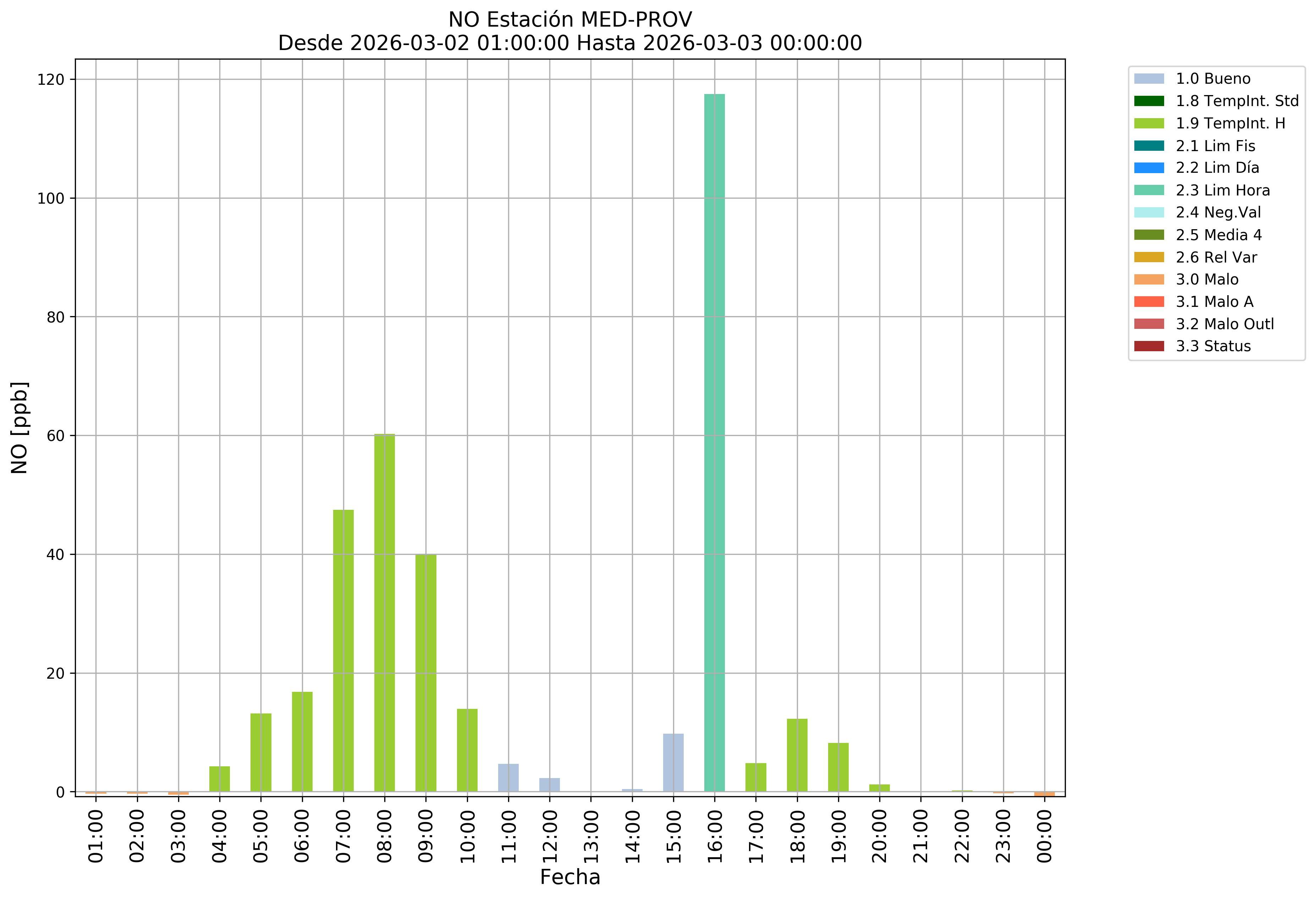Viewport: 1316px width, 899px height.
Task: Click the 100 y-axis tick label
Action: coord(50,198)
